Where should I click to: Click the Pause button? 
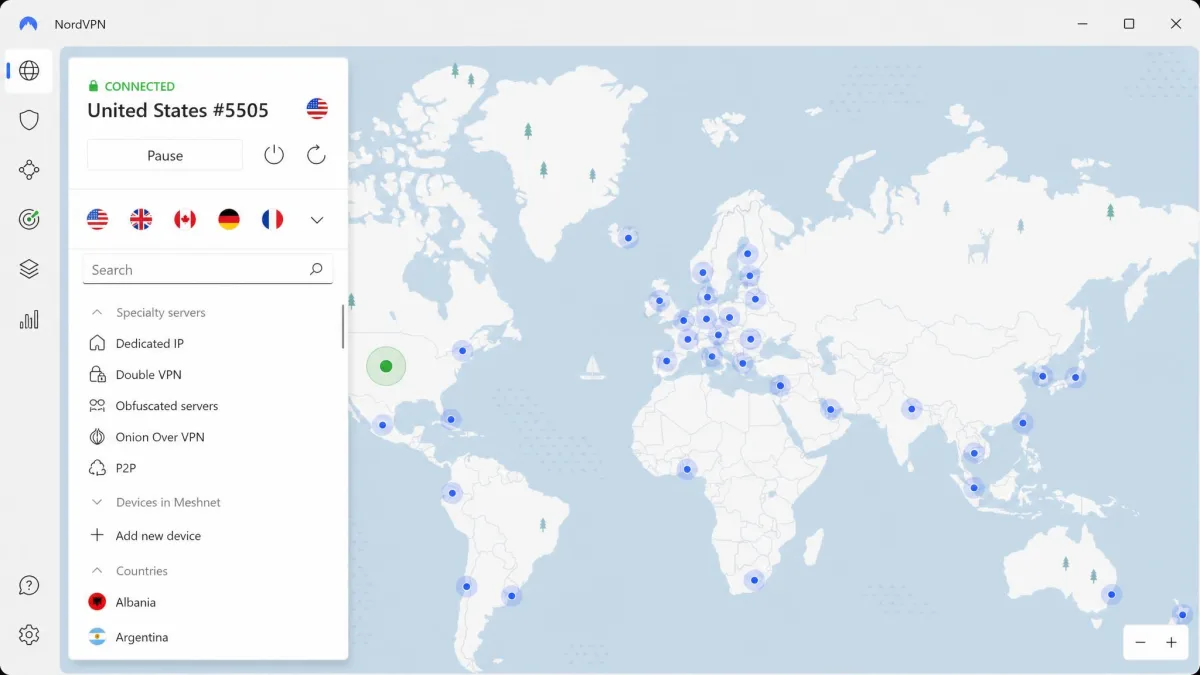[x=165, y=155]
